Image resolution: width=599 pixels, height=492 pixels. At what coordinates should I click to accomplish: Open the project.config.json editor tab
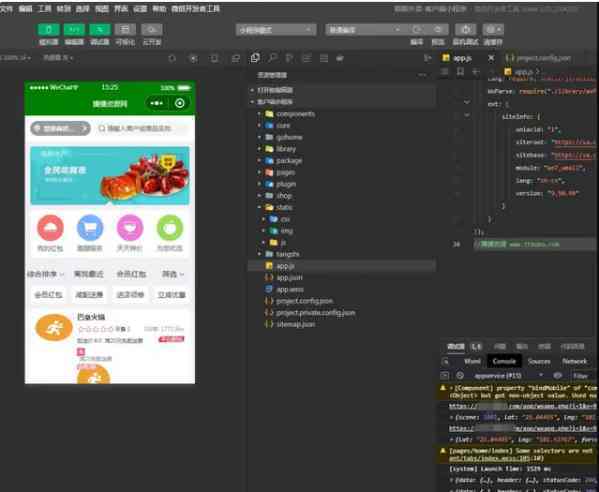(x=538, y=58)
